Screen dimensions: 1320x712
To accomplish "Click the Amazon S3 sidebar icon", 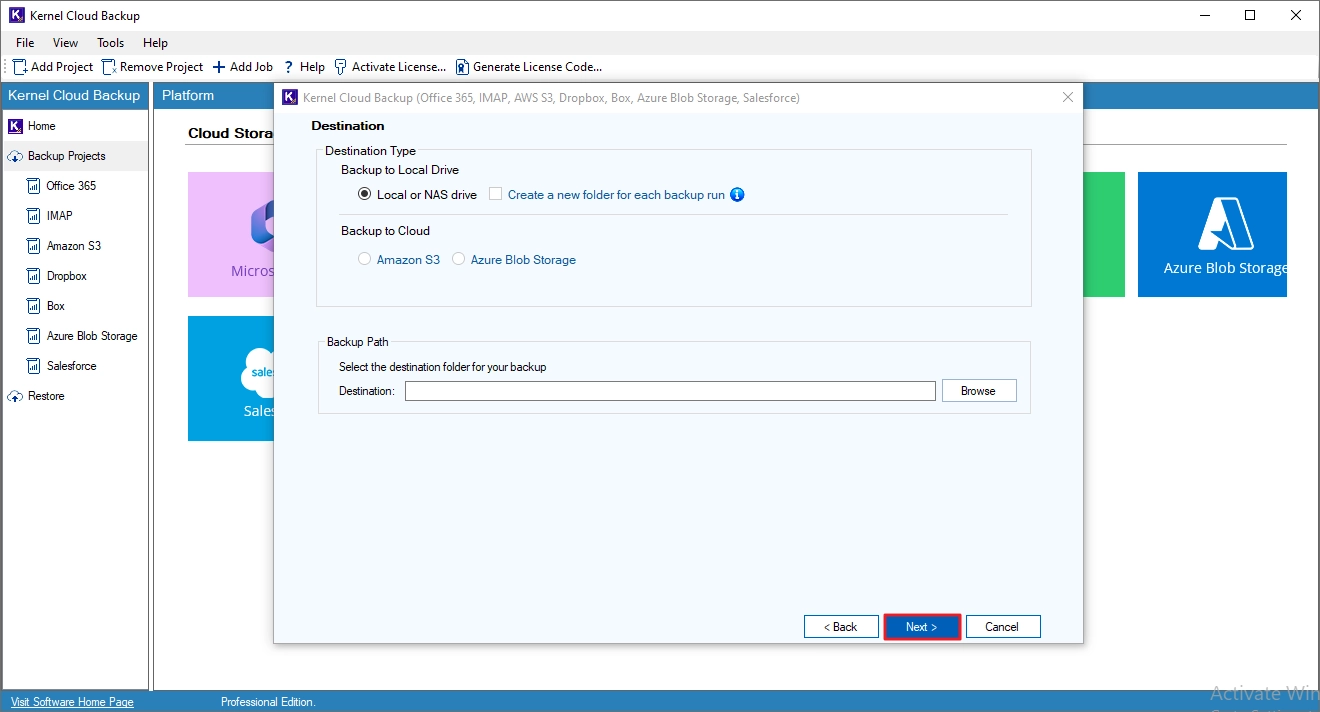I will point(34,246).
